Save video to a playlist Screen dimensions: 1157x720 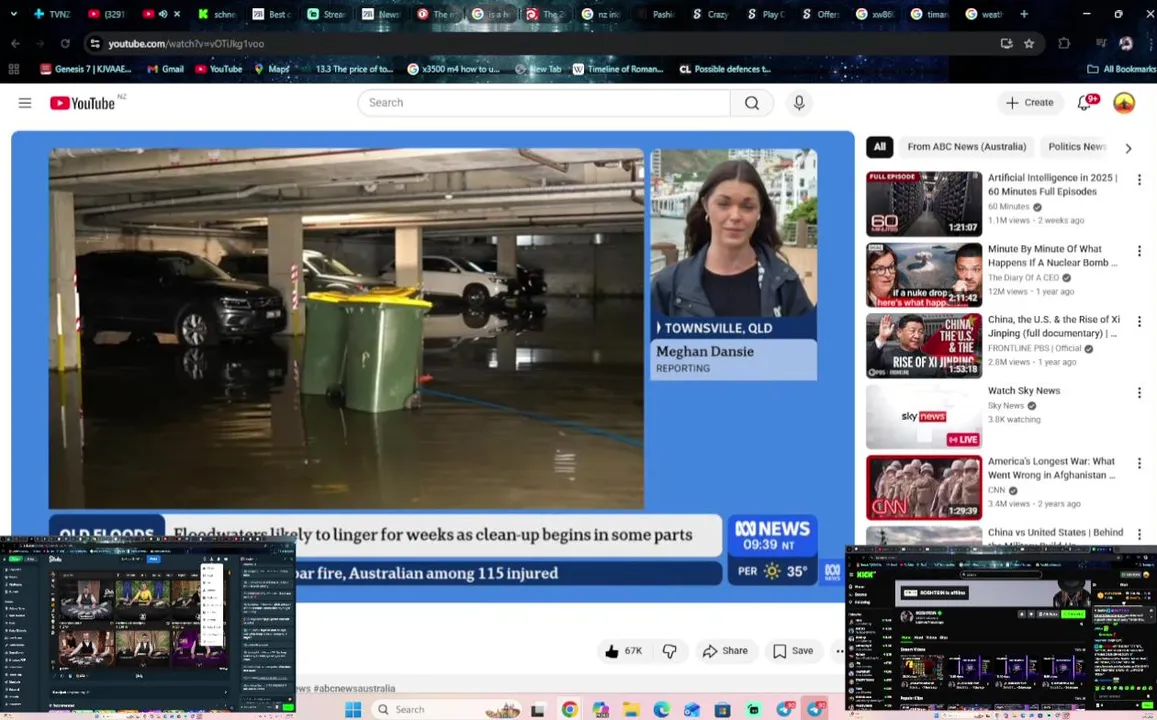tap(793, 651)
